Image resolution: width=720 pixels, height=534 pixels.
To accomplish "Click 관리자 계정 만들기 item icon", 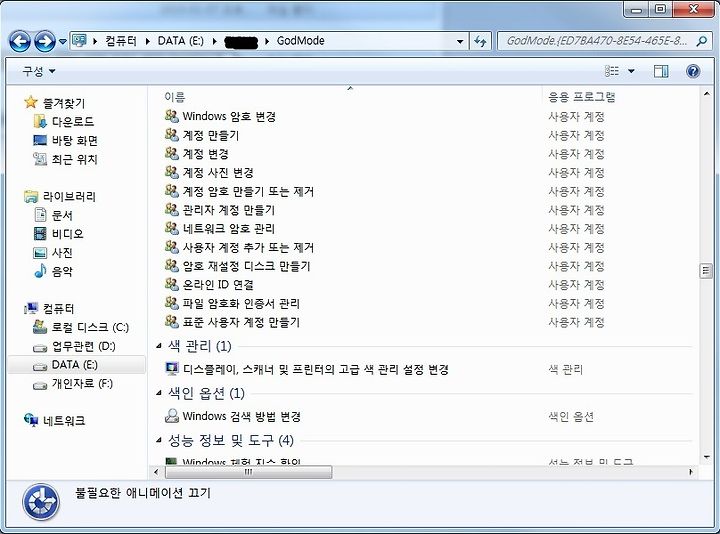I will click(x=172, y=210).
